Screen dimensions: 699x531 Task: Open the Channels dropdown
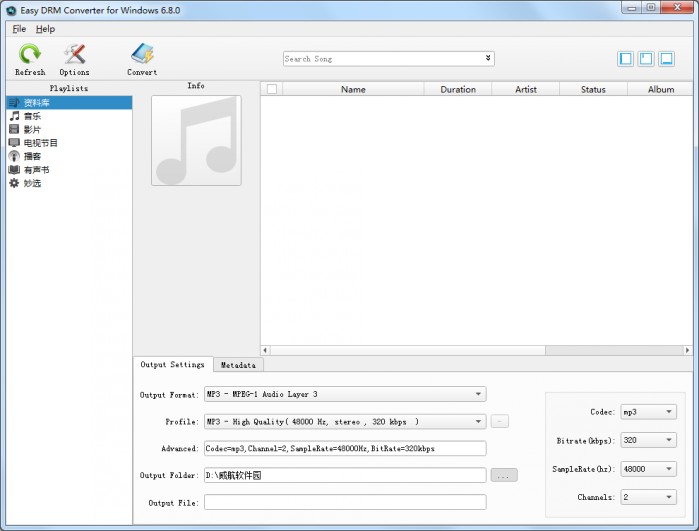(649, 497)
